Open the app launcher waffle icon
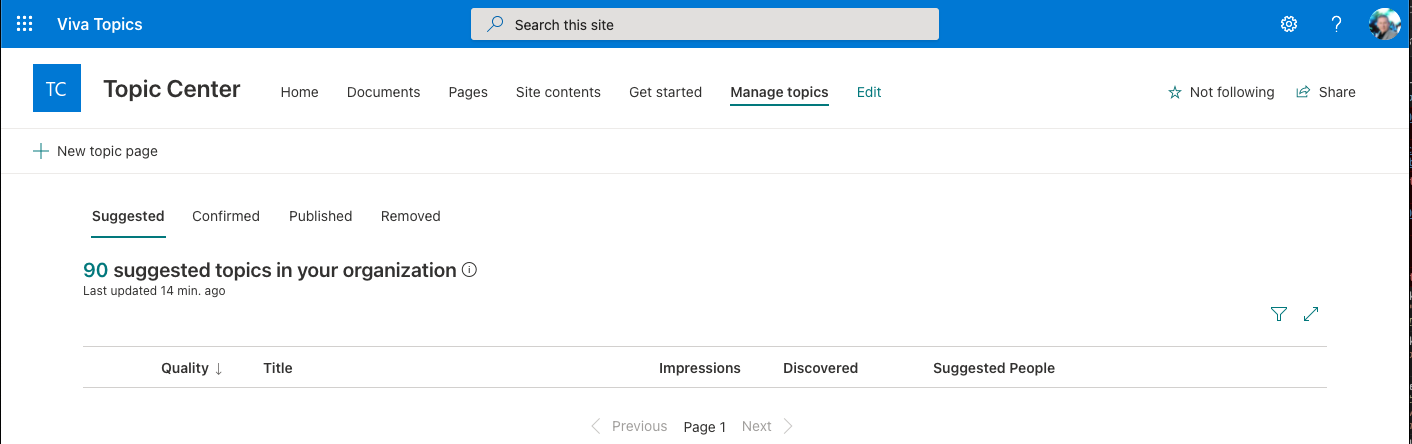Screen dimensions: 1412x444 (25, 24)
